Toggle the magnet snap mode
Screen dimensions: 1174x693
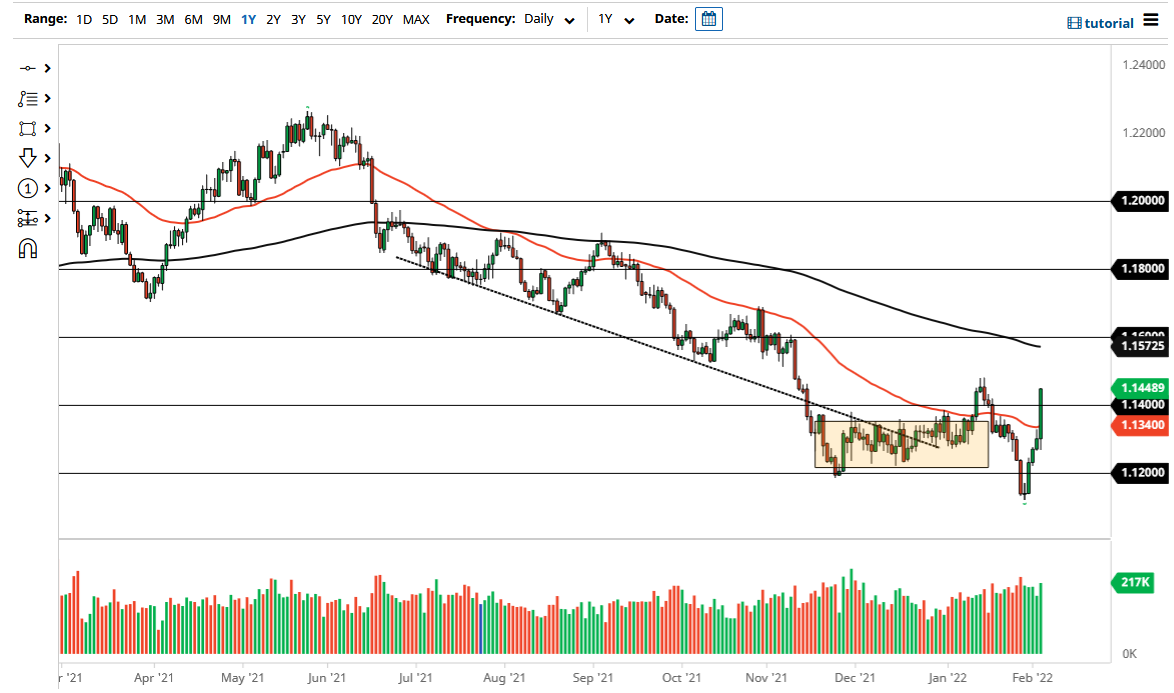pos(27,248)
